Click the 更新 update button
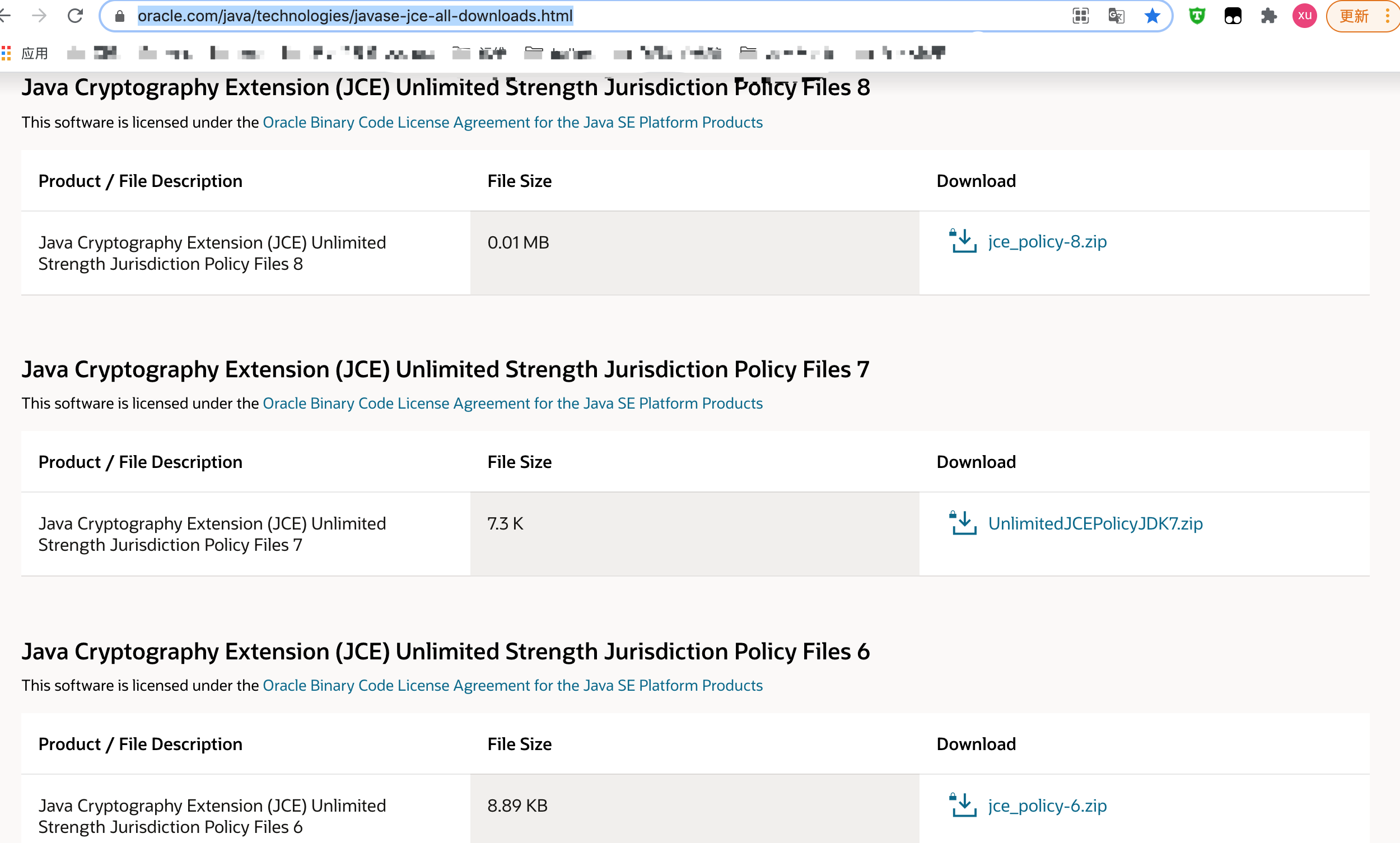1400x843 pixels. coord(1354,16)
